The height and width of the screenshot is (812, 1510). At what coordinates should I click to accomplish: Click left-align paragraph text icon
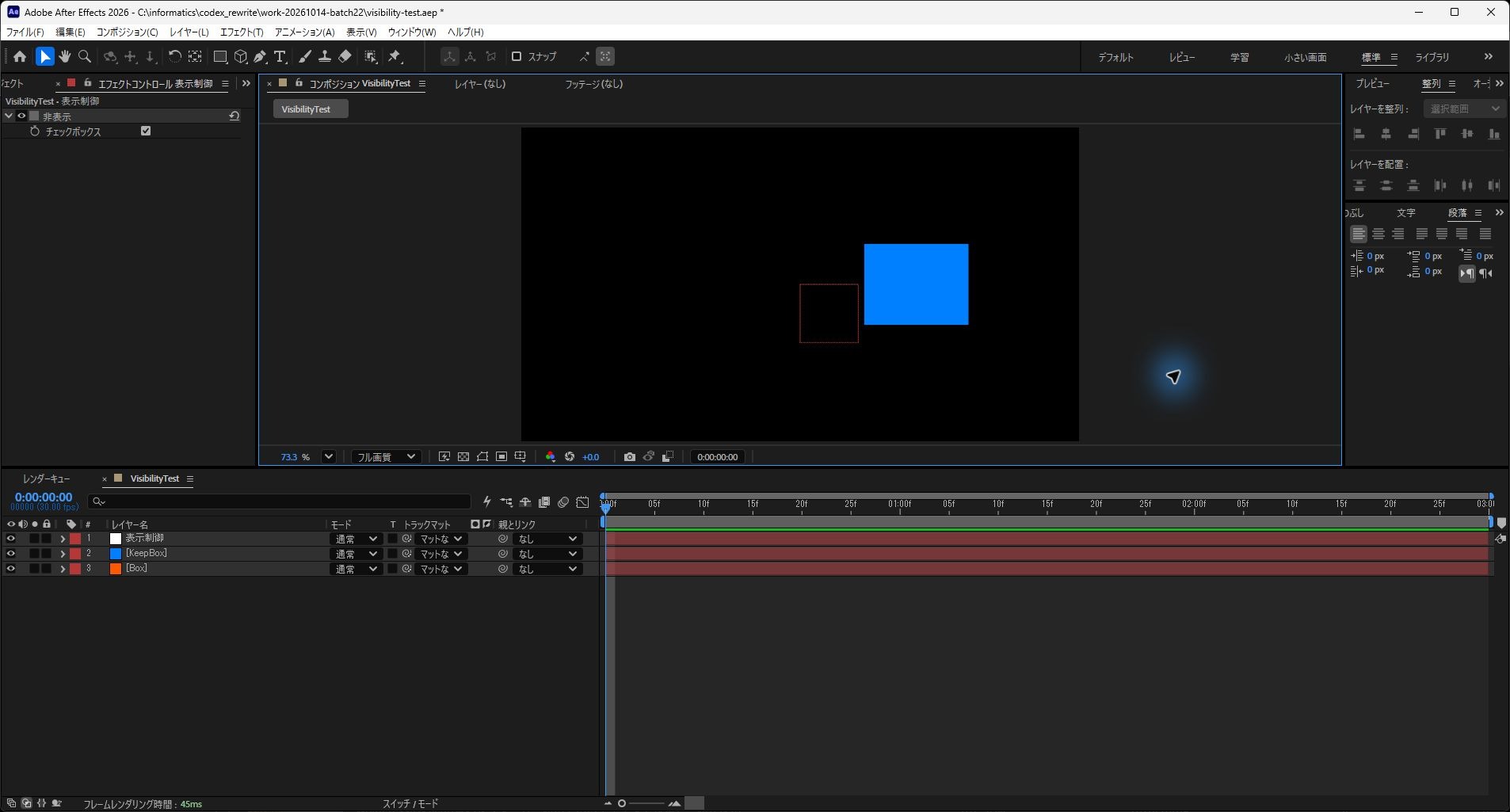pos(1359,234)
